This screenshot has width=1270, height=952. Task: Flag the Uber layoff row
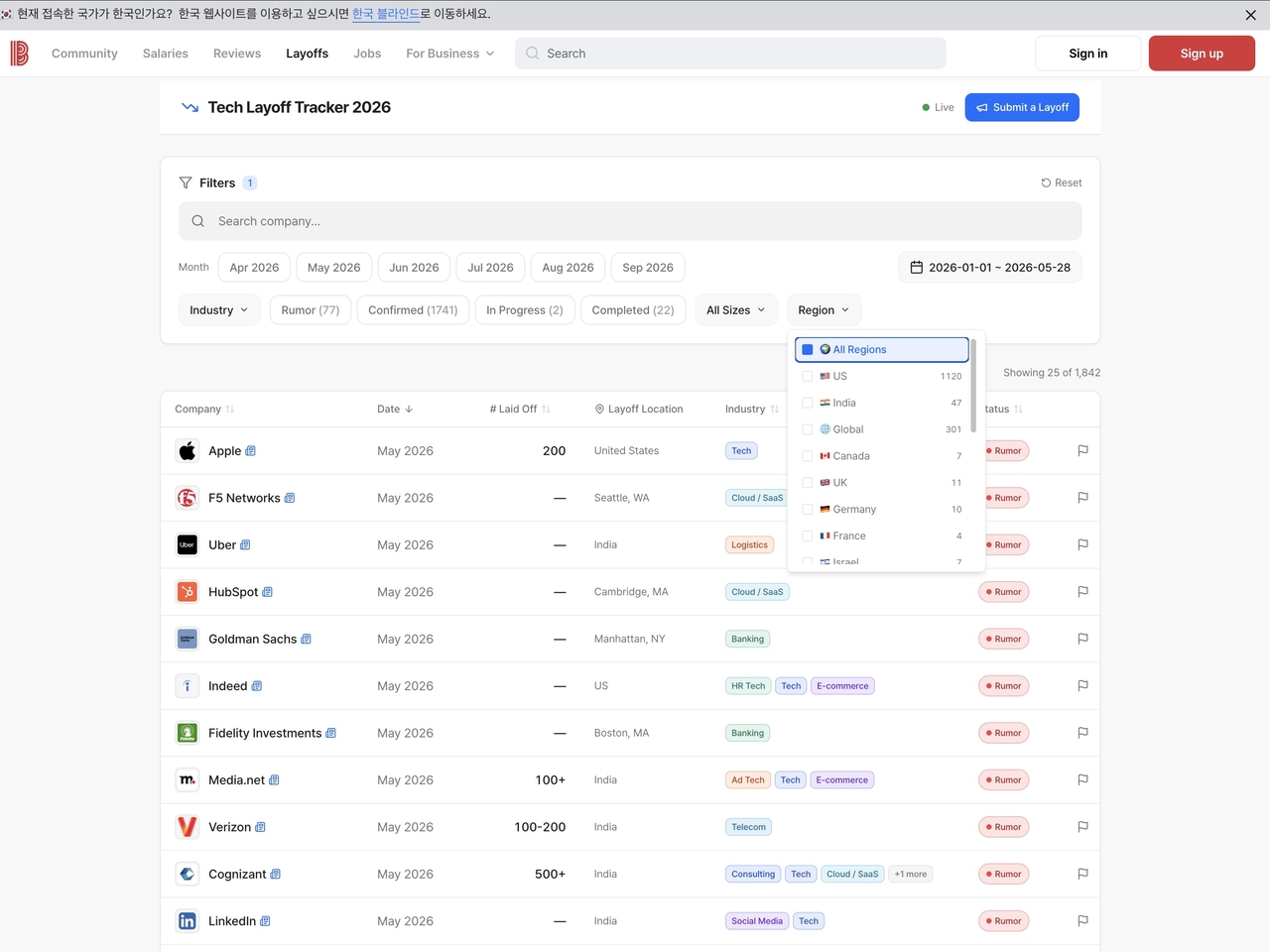tap(1082, 544)
